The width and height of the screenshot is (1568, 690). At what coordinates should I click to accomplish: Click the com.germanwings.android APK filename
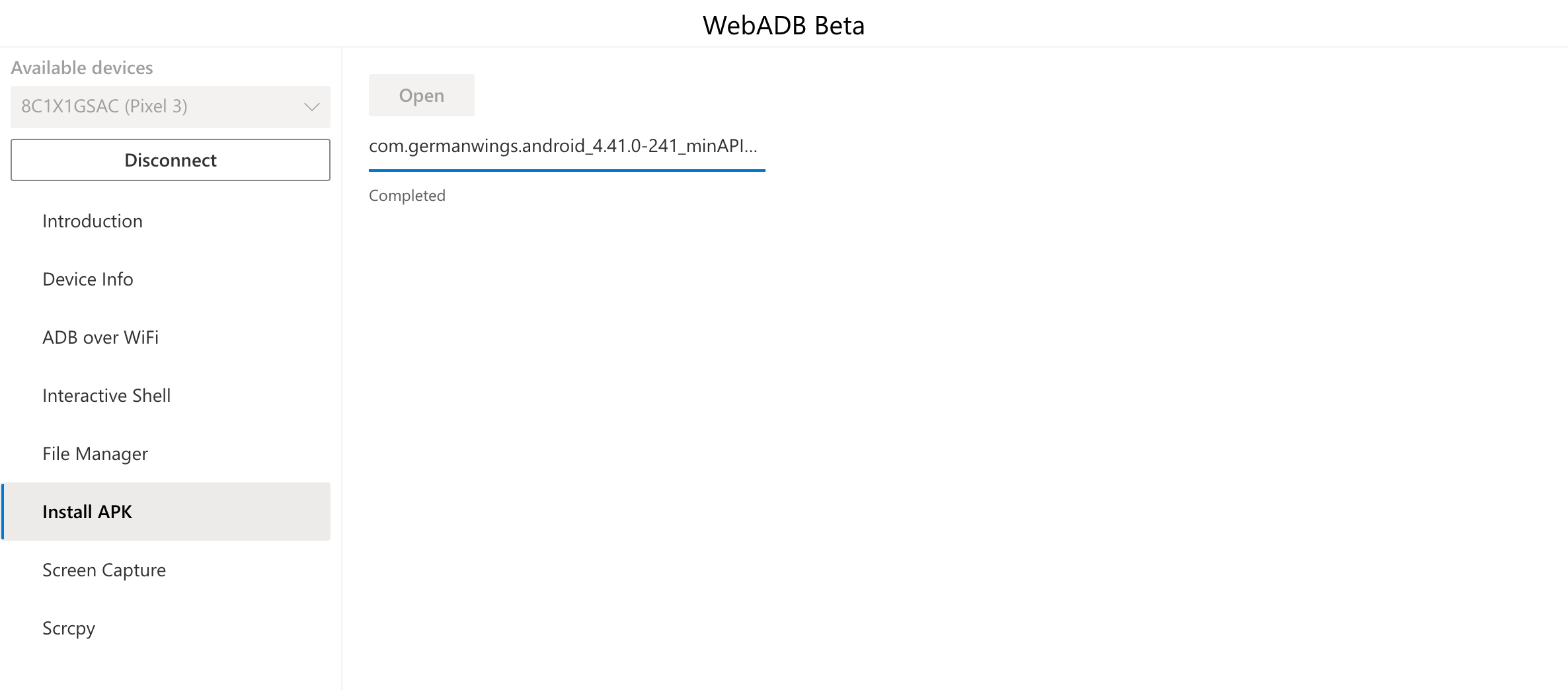(x=563, y=146)
